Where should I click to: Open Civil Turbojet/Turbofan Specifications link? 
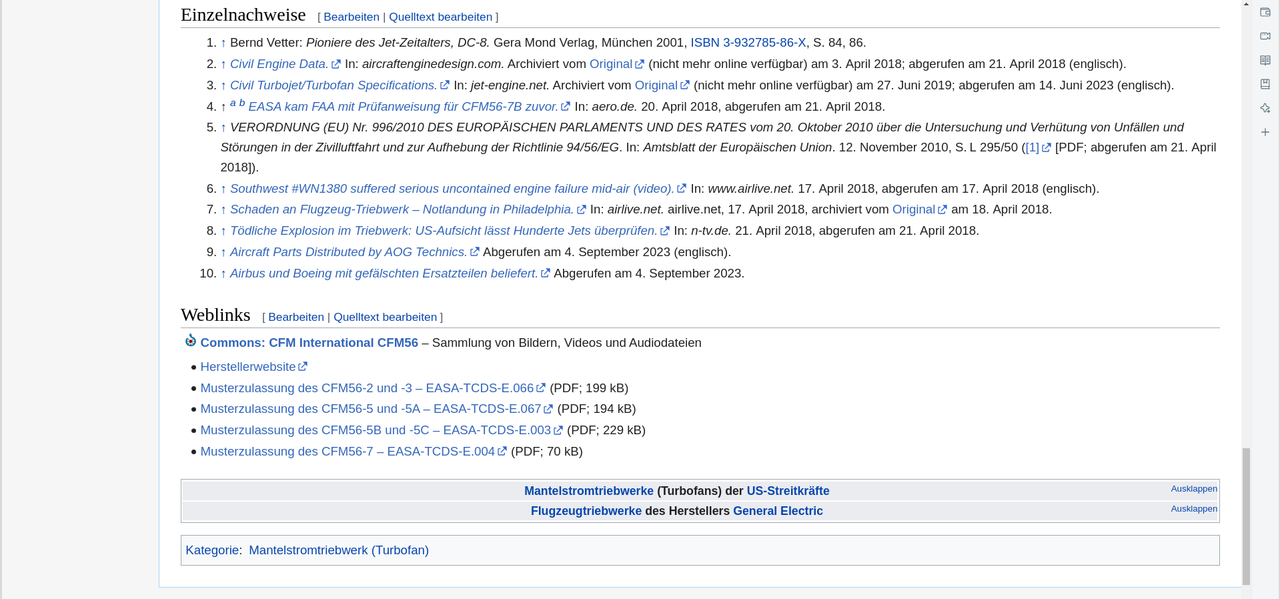(333, 85)
